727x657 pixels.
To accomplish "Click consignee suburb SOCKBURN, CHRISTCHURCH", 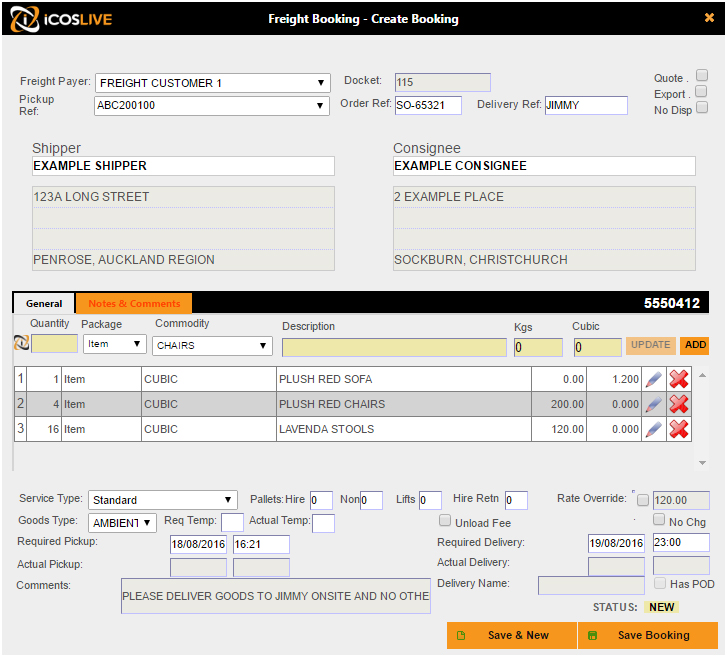I will pyautogui.click(x=544, y=260).
